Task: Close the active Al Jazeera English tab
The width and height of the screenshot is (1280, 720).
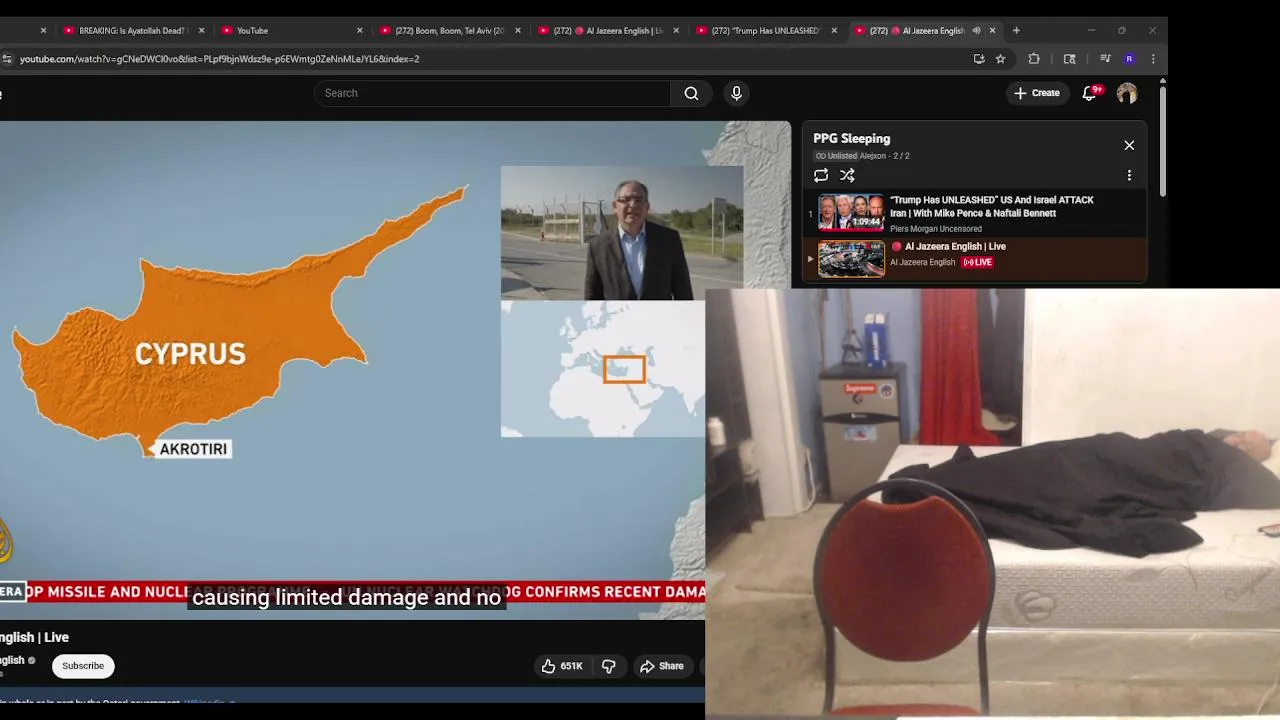Action: (x=992, y=31)
